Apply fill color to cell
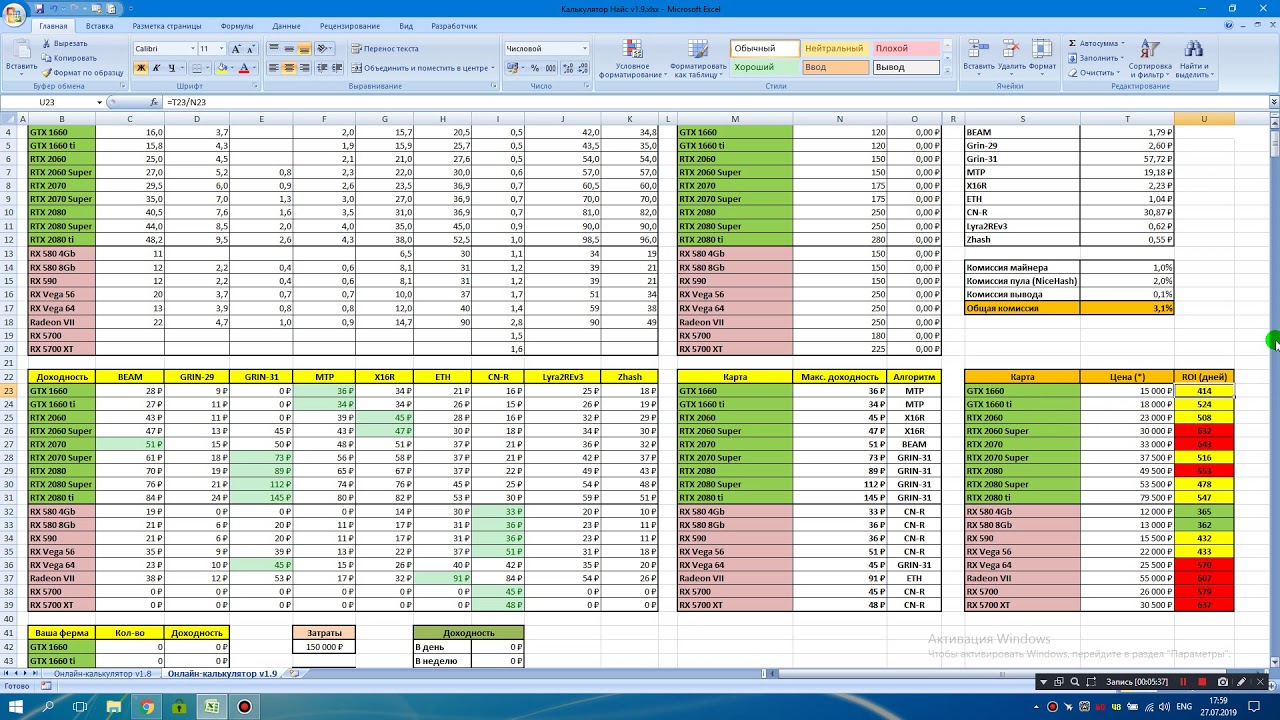Screen dimensions: 1280x720 pos(222,68)
